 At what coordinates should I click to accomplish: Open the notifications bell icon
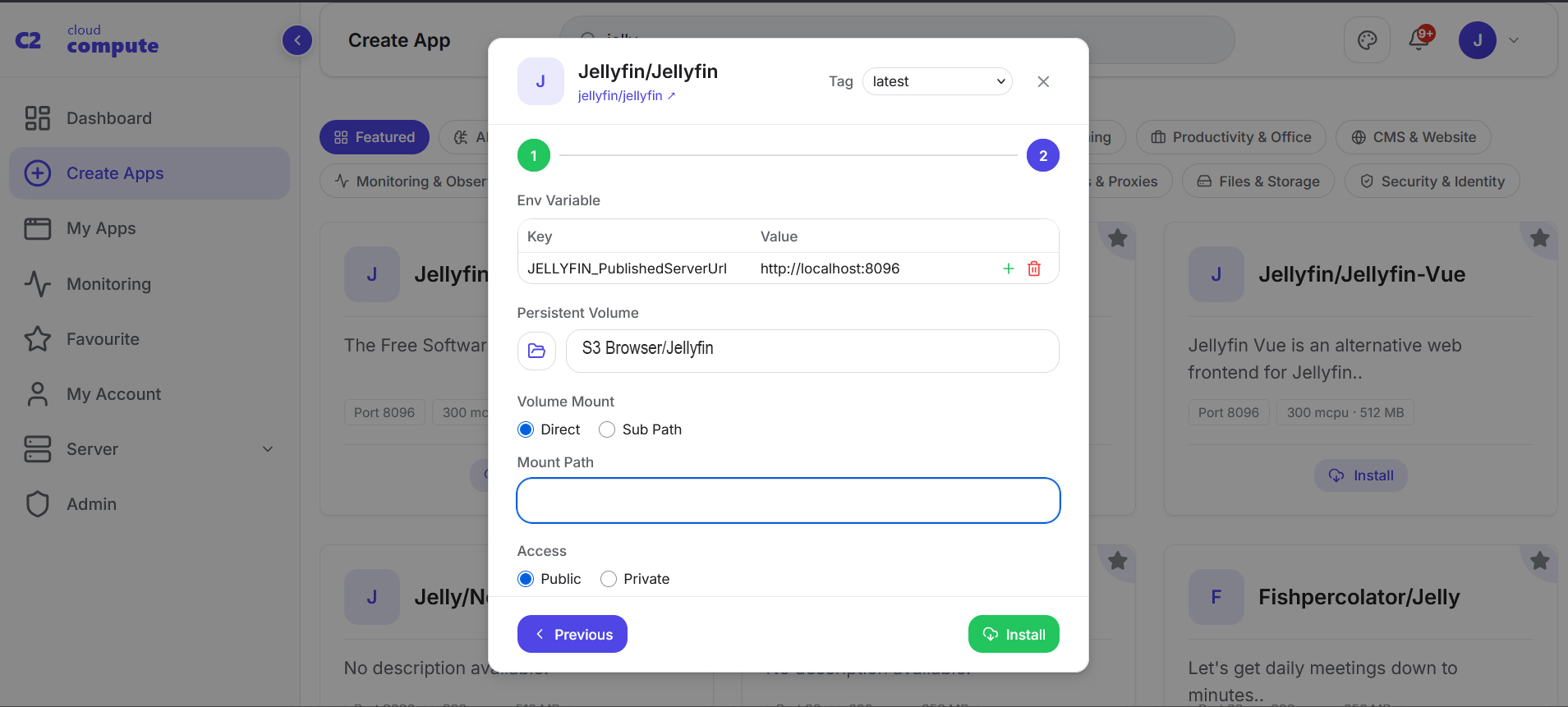tap(1419, 39)
